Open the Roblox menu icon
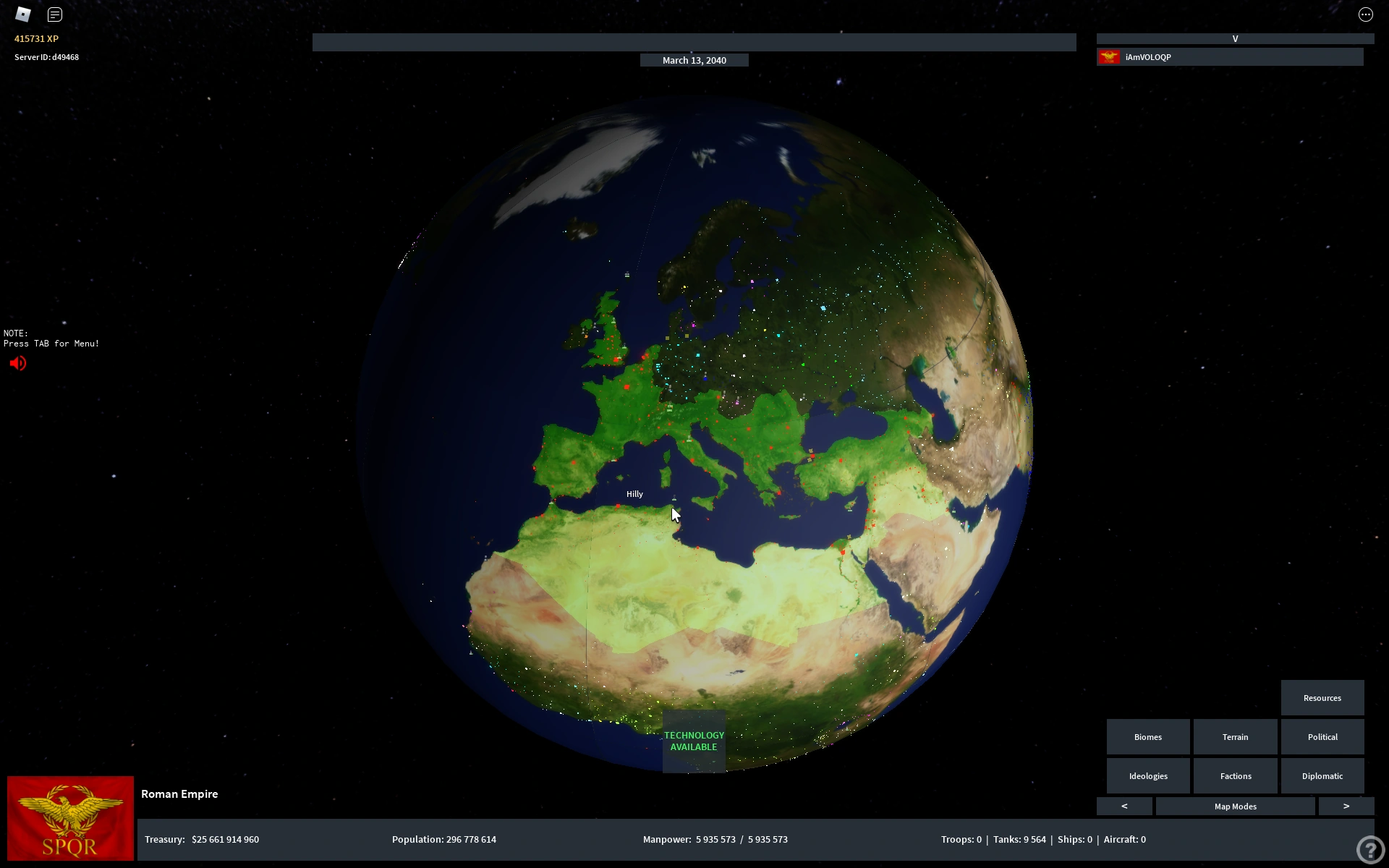This screenshot has width=1389, height=868. click(x=23, y=14)
